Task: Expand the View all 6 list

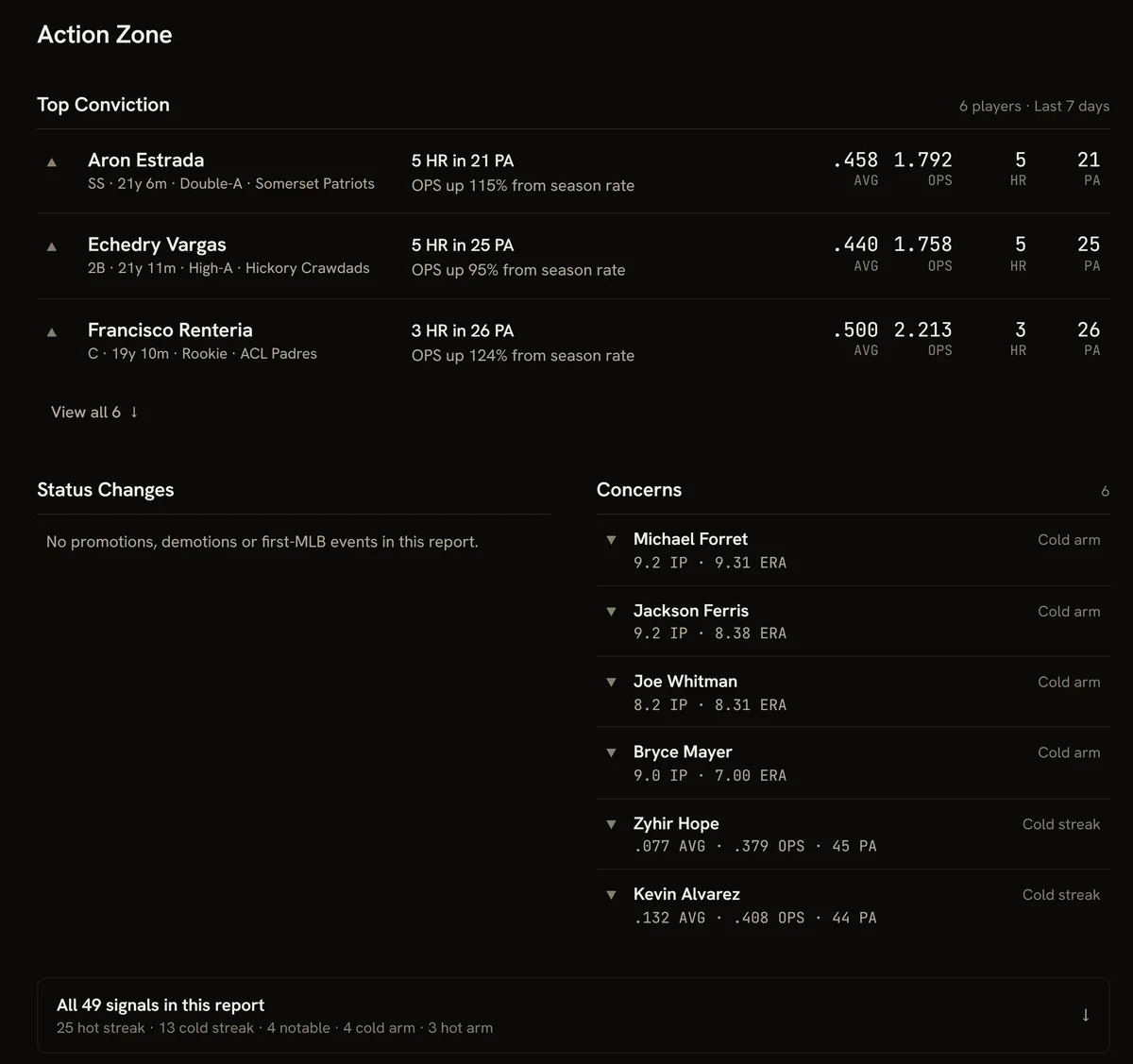Action: (x=94, y=412)
